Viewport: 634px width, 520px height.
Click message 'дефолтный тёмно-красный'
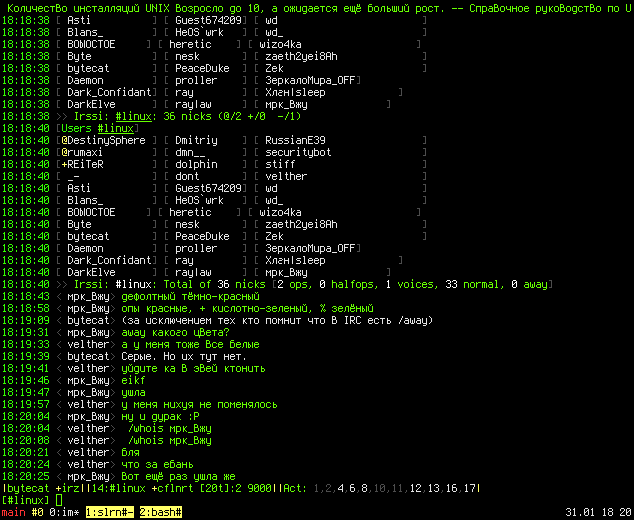point(190,296)
